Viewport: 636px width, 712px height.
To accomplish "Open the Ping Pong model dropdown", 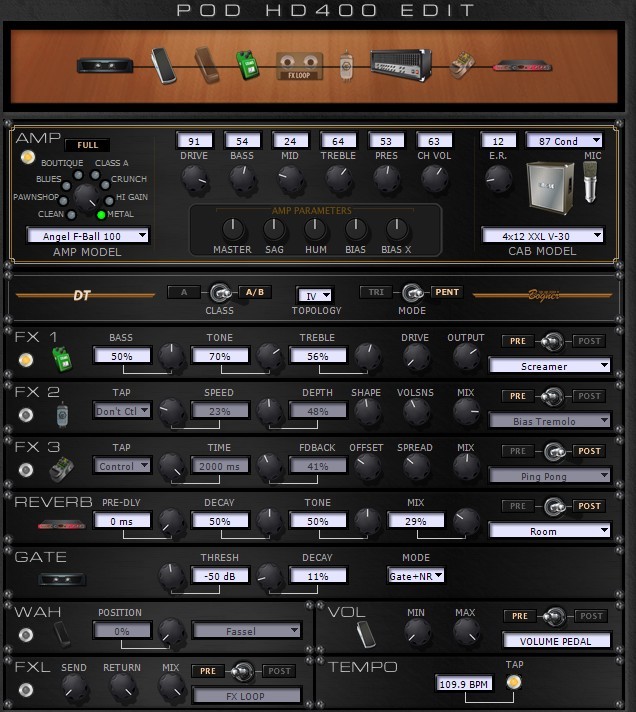I will [x=549, y=476].
